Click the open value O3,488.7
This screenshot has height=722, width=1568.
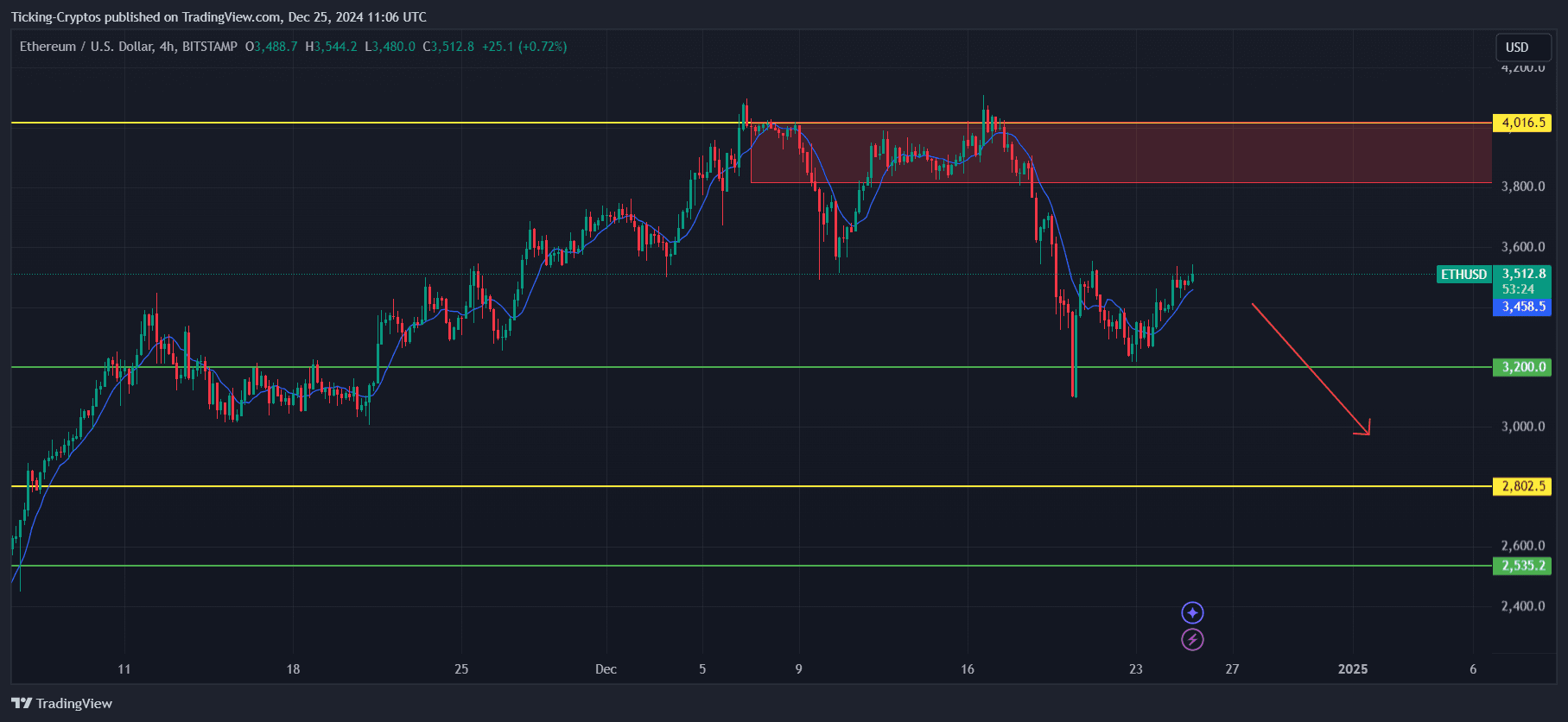(x=271, y=47)
